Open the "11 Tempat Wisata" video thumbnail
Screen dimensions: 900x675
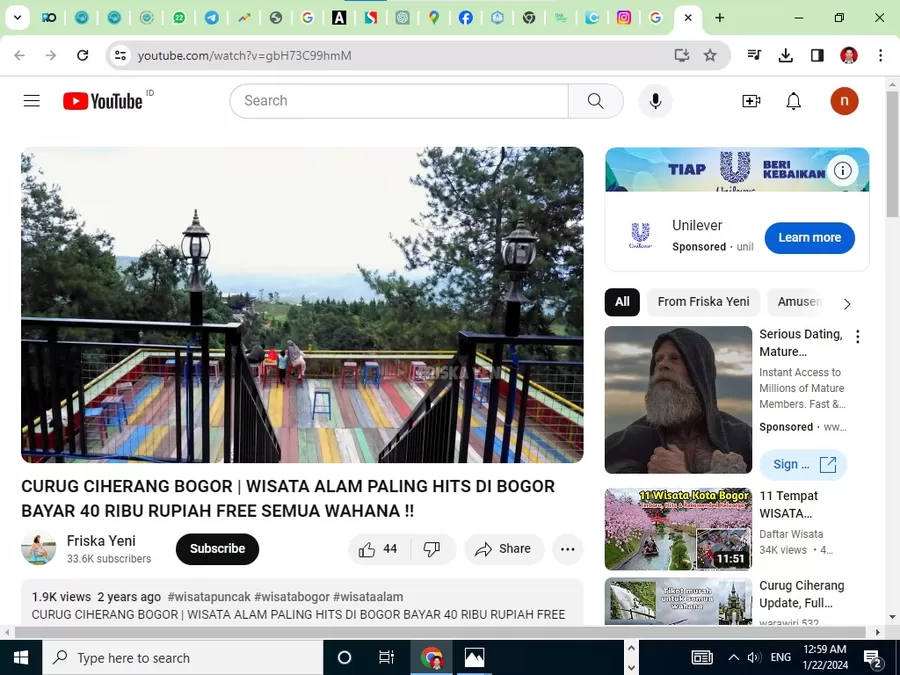coord(678,529)
